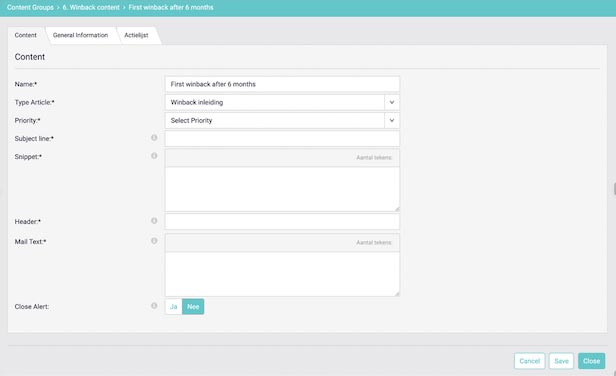
Task: Open the 6. Winback content breadcrumb
Action: point(91,7)
